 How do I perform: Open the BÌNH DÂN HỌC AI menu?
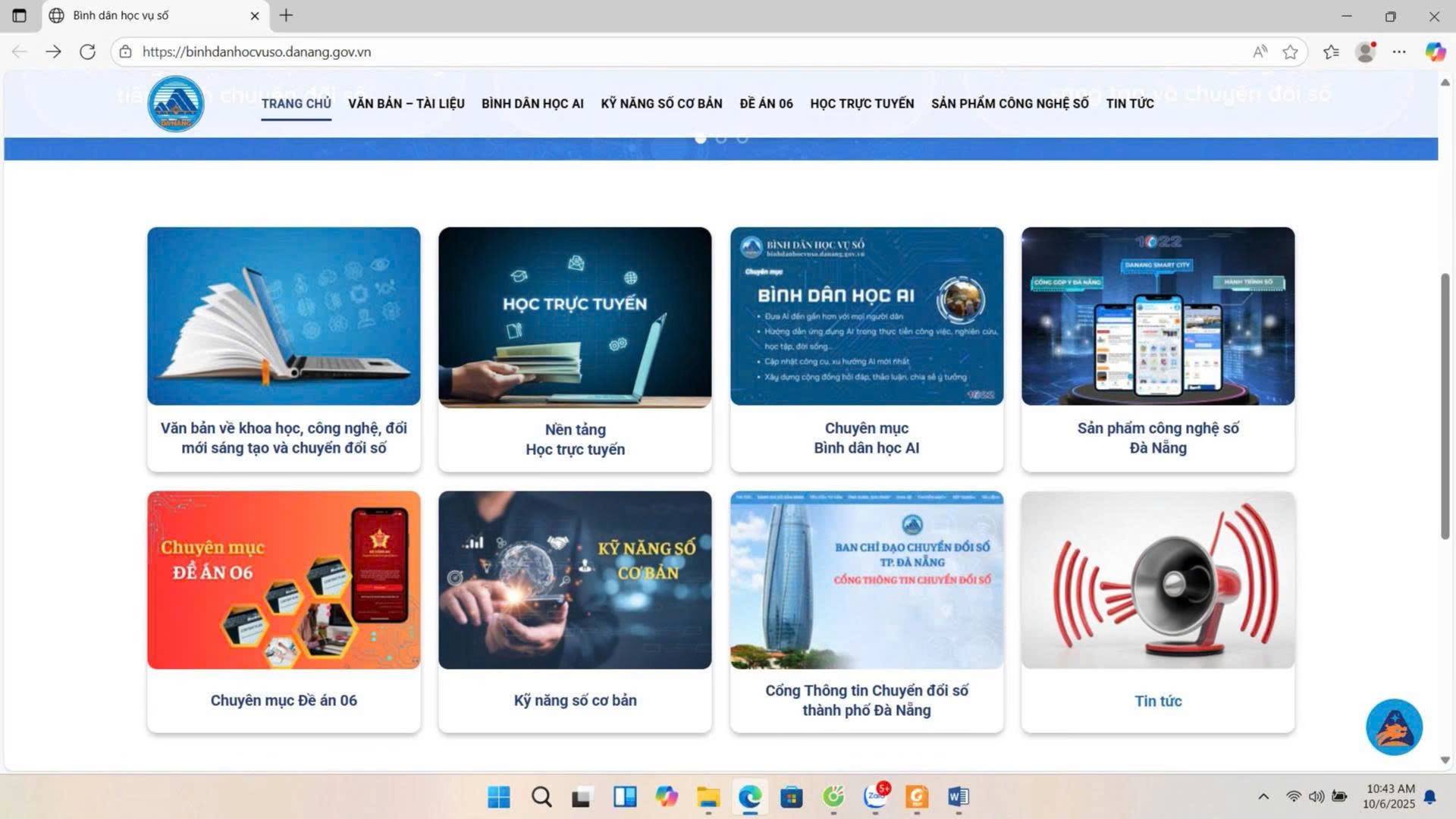coord(532,104)
